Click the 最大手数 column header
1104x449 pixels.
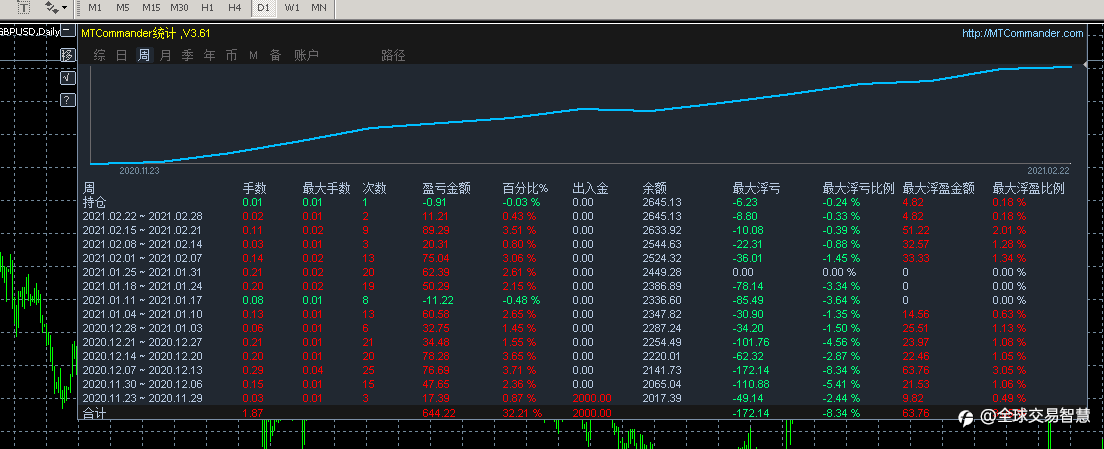pos(327,189)
